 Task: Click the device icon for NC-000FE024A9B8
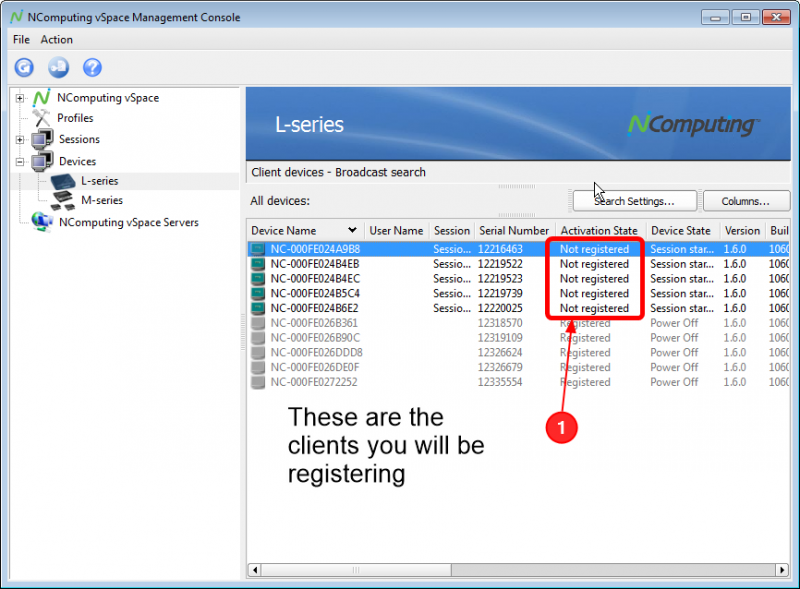pyautogui.click(x=258, y=249)
